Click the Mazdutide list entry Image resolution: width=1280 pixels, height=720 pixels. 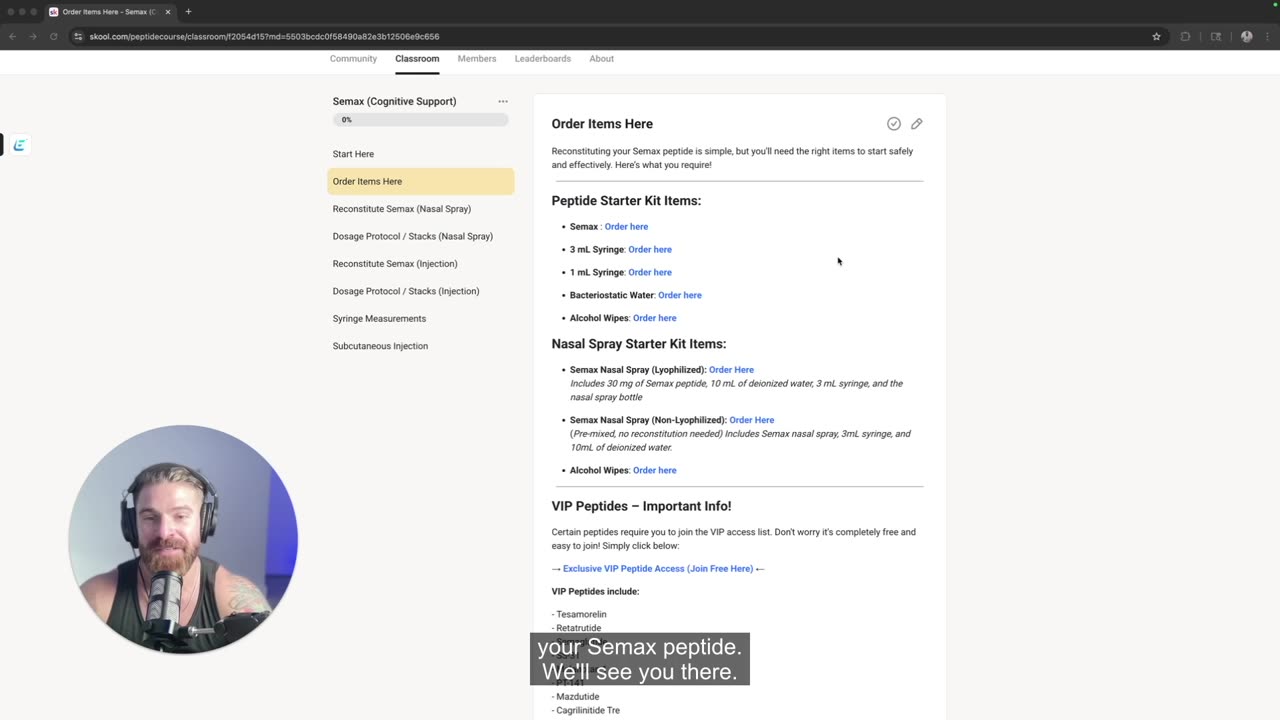pyautogui.click(x=576, y=697)
